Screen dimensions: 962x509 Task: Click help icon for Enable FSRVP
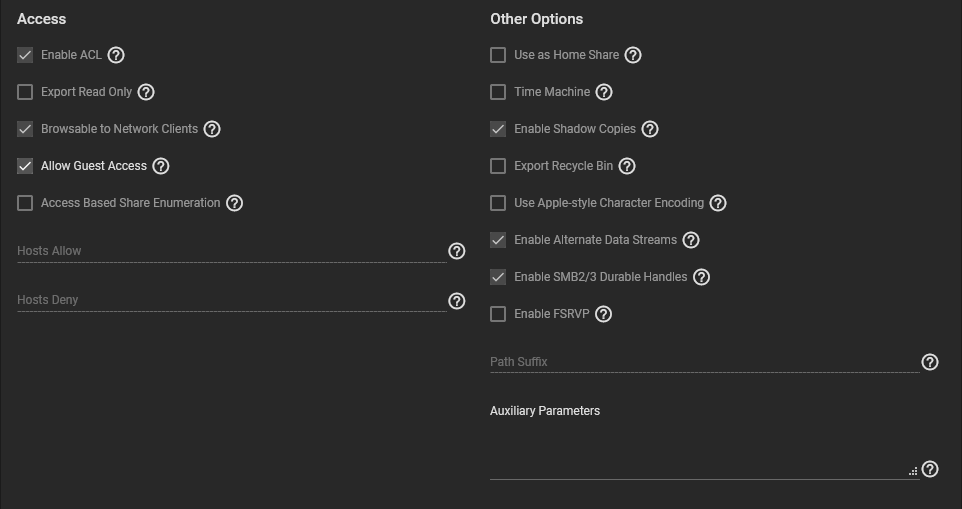pos(604,314)
